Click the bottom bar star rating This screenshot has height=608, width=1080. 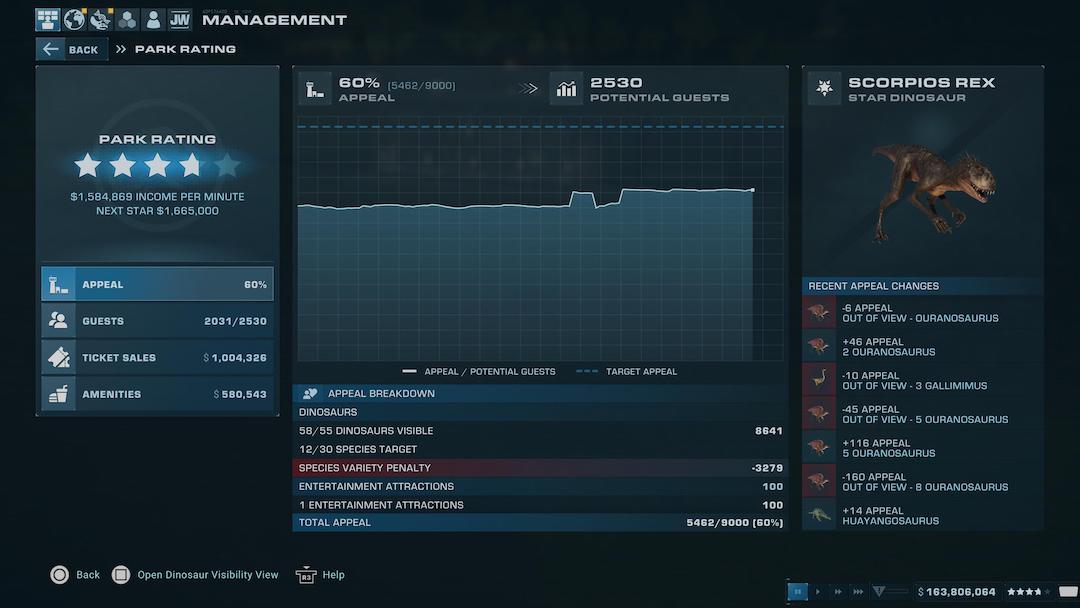1028,591
